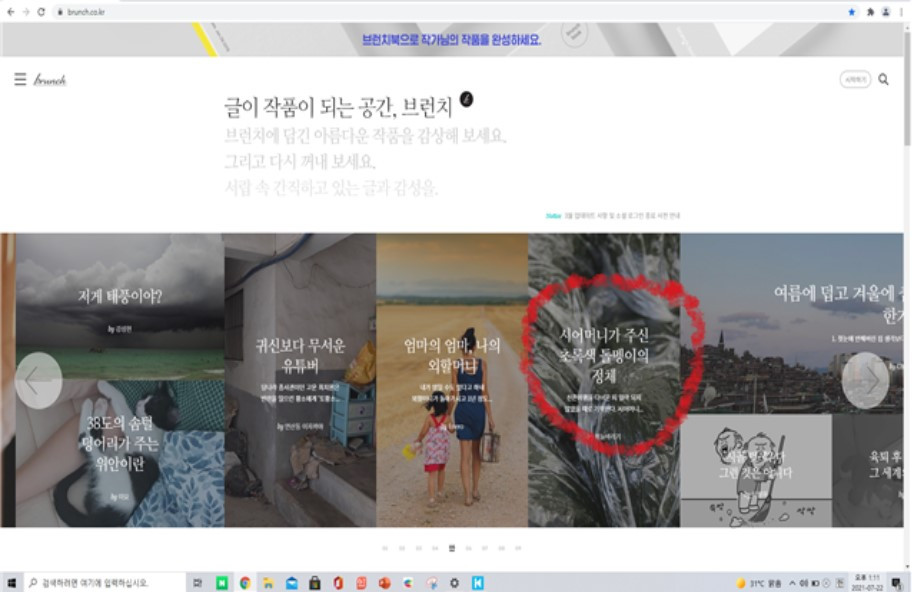Image resolution: width=914 pixels, height=592 pixels.
Task: Open the 저게 태풍이야? article card
Action: [120, 306]
